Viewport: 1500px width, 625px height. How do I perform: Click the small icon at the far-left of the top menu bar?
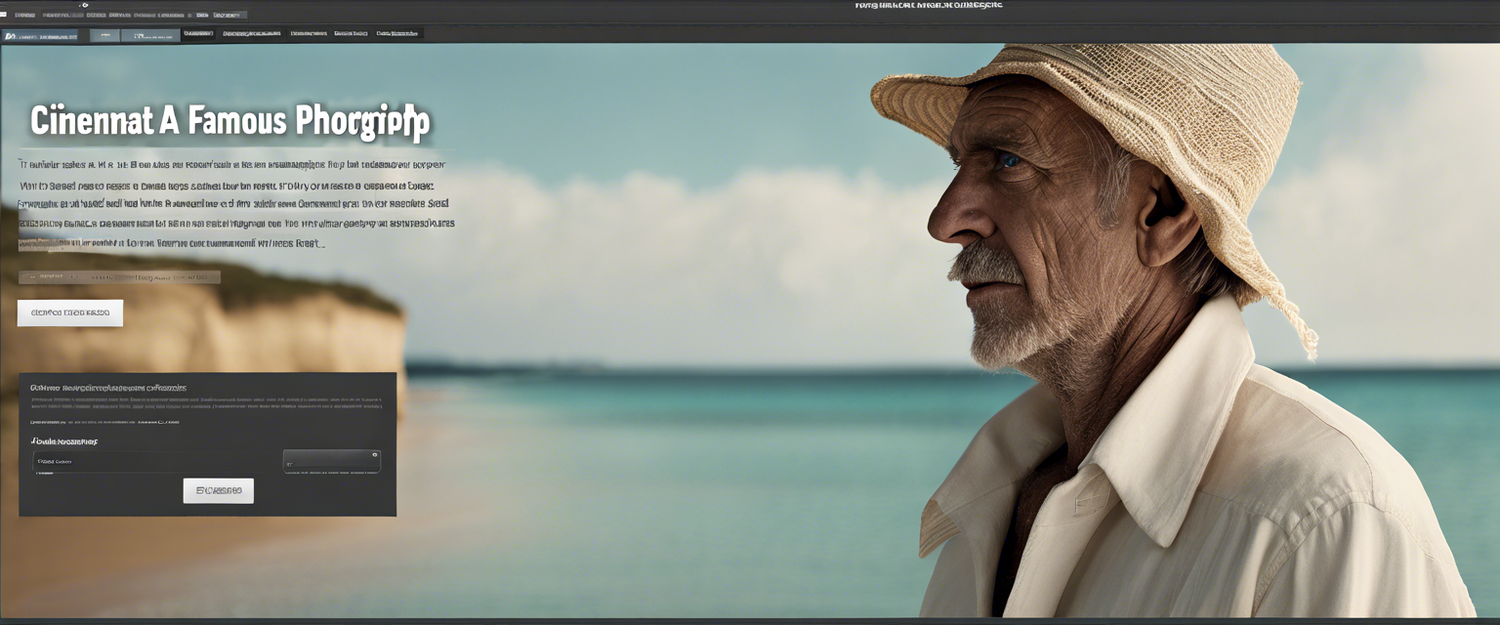click(4, 15)
